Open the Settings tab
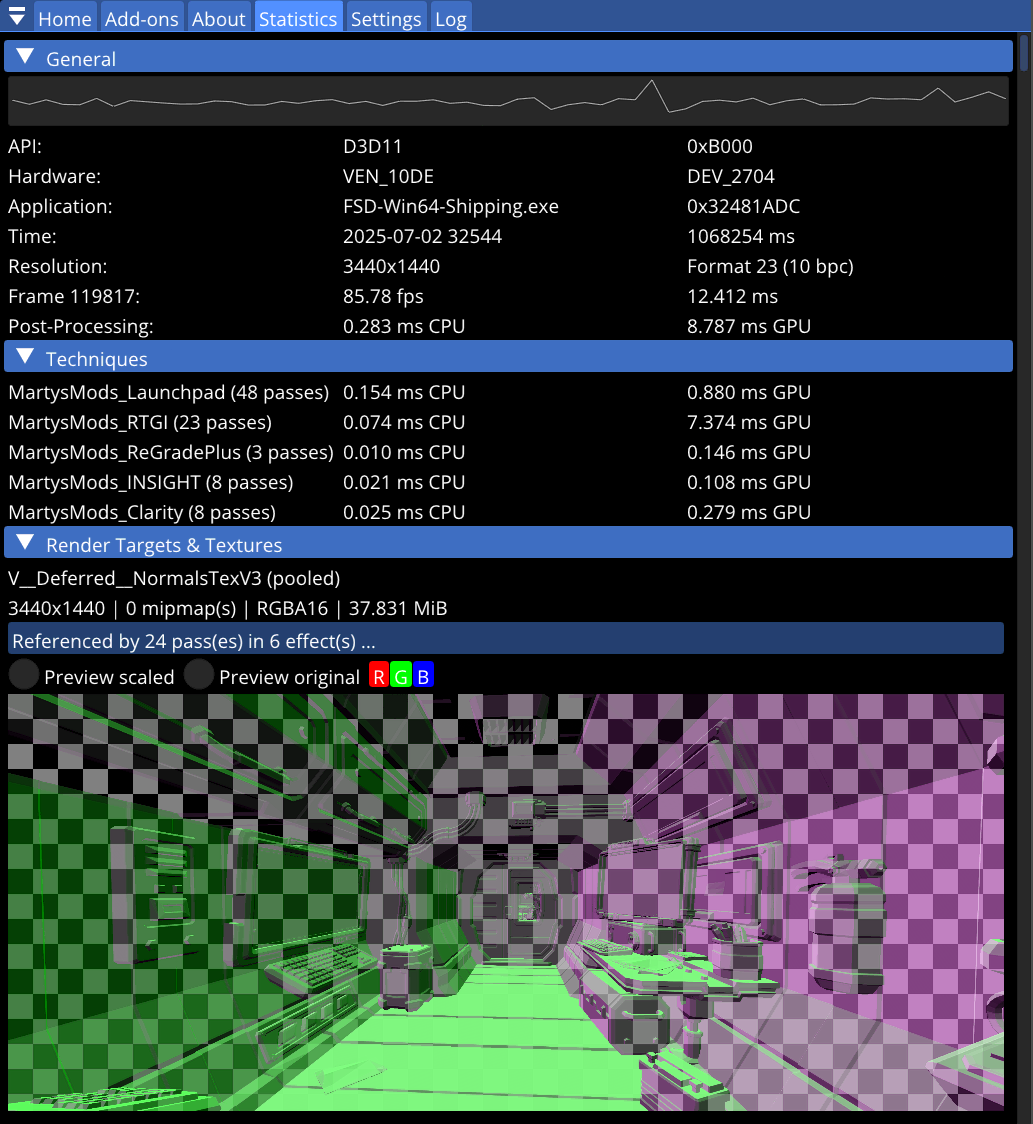 point(386,18)
